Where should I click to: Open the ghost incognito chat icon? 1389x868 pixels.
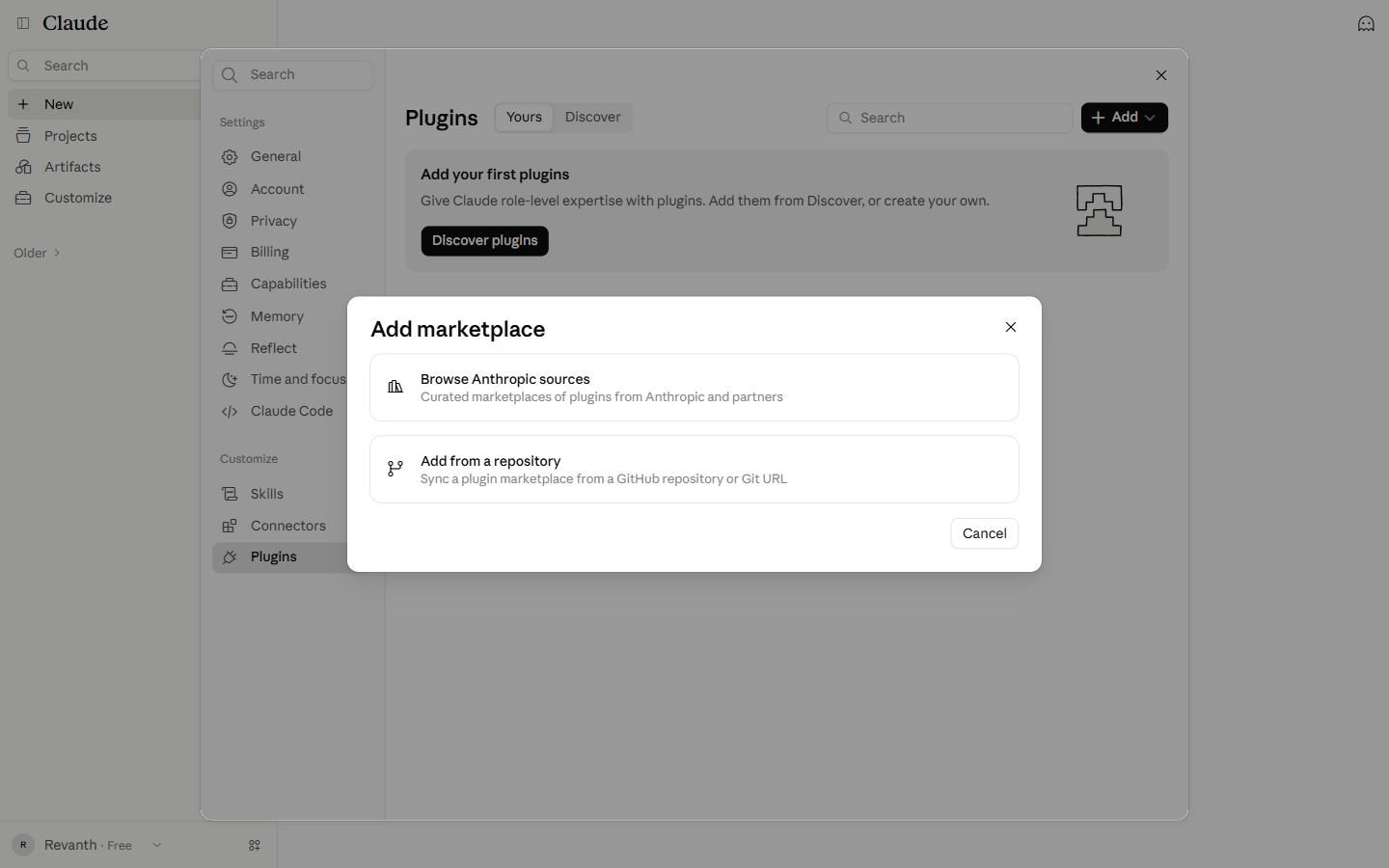pyautogui.click(x=1366, y=23)
